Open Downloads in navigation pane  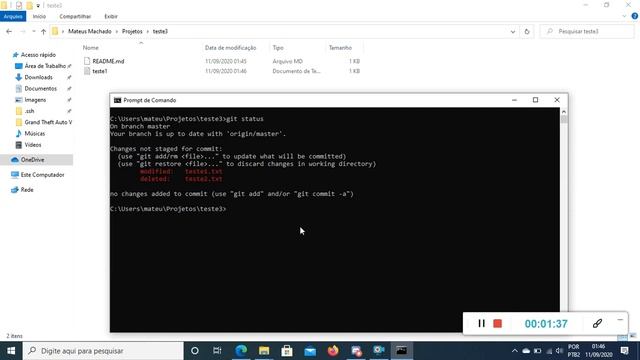point(38,77)
